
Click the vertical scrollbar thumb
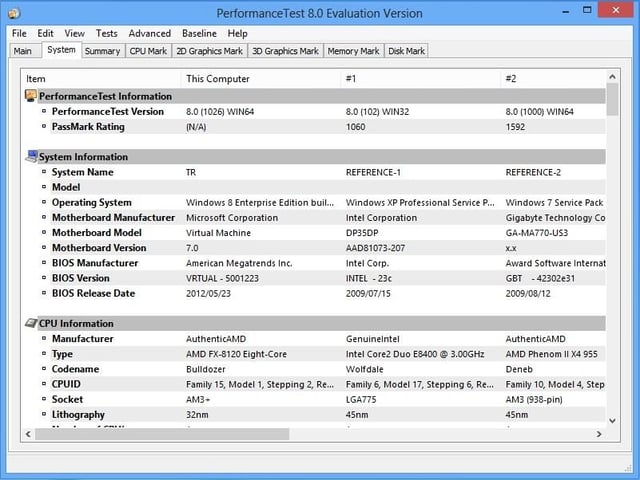(x=612, y=100)
